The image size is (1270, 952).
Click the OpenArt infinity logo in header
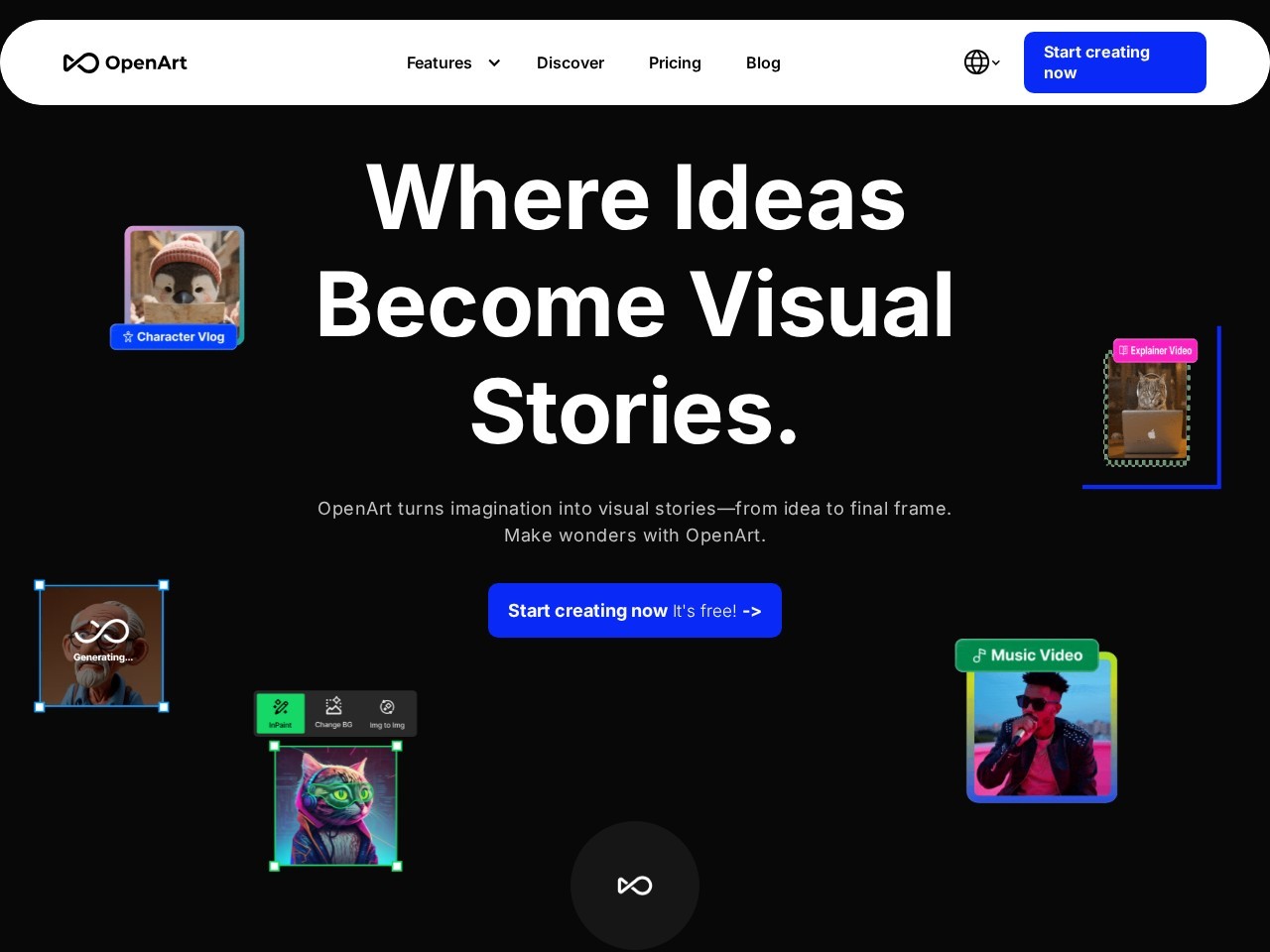[x=81, y=63]
